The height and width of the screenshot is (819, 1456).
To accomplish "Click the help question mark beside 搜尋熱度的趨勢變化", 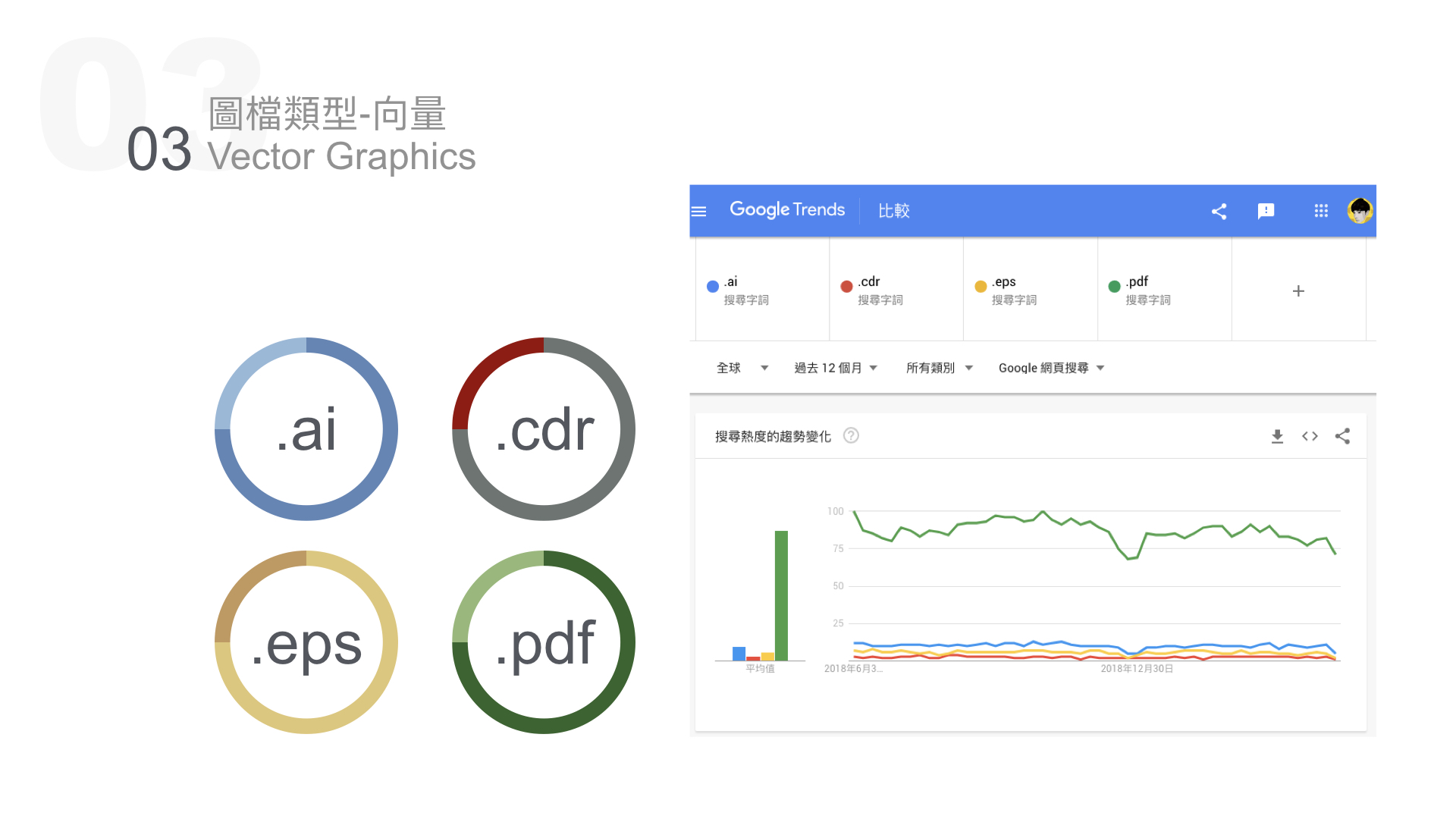I will [851, 436].
